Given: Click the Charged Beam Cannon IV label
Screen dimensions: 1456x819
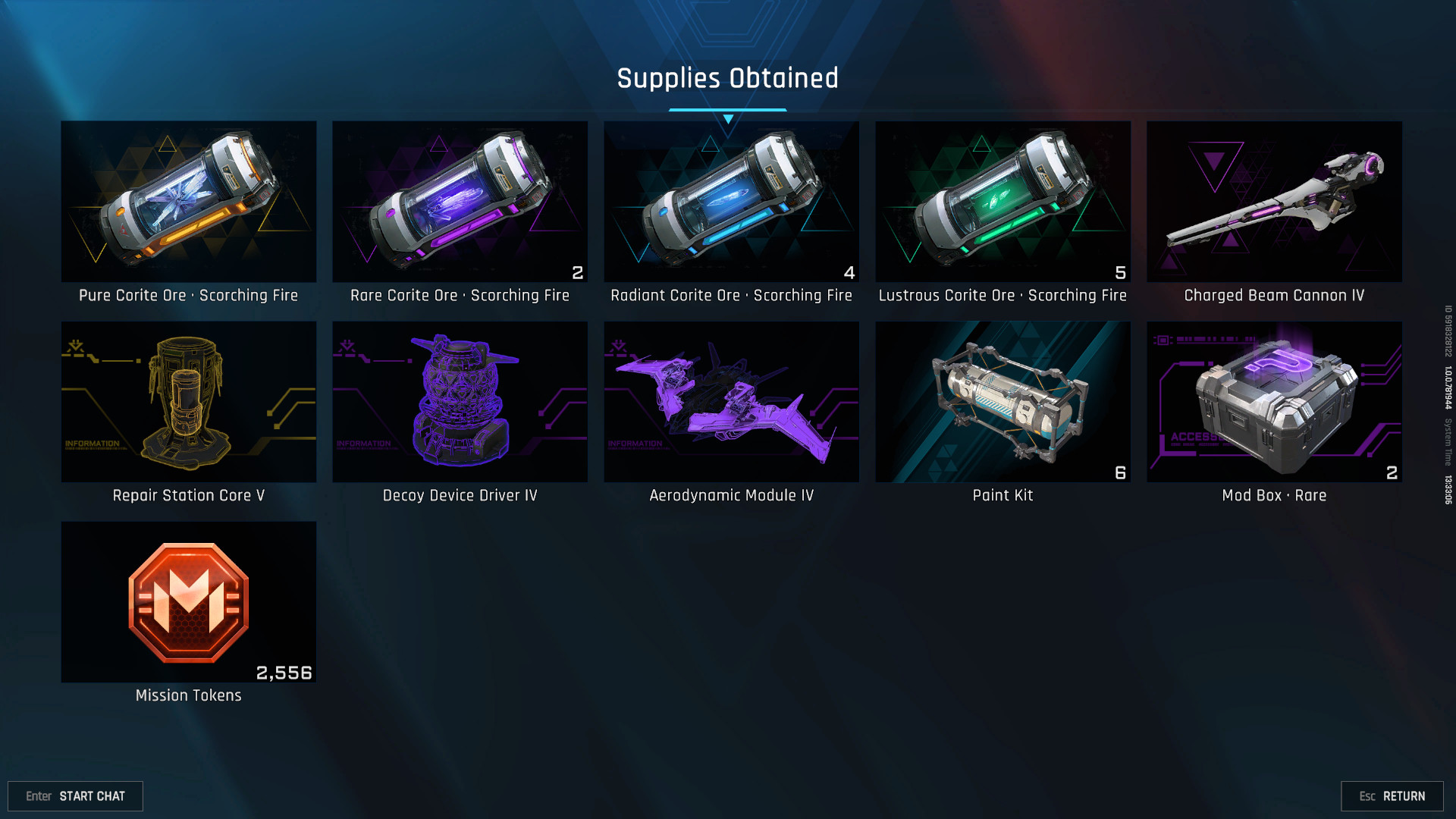Looking at the screenshot, I should [1274, 295].
